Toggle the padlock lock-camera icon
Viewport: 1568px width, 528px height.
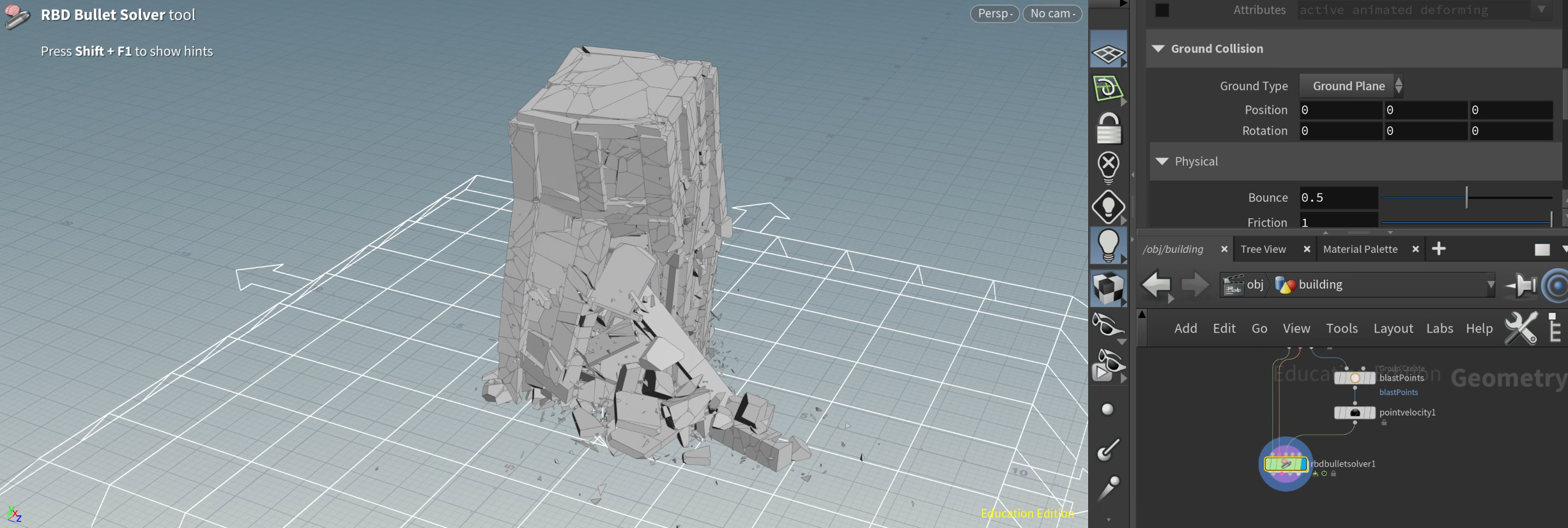coord(1108,128)
